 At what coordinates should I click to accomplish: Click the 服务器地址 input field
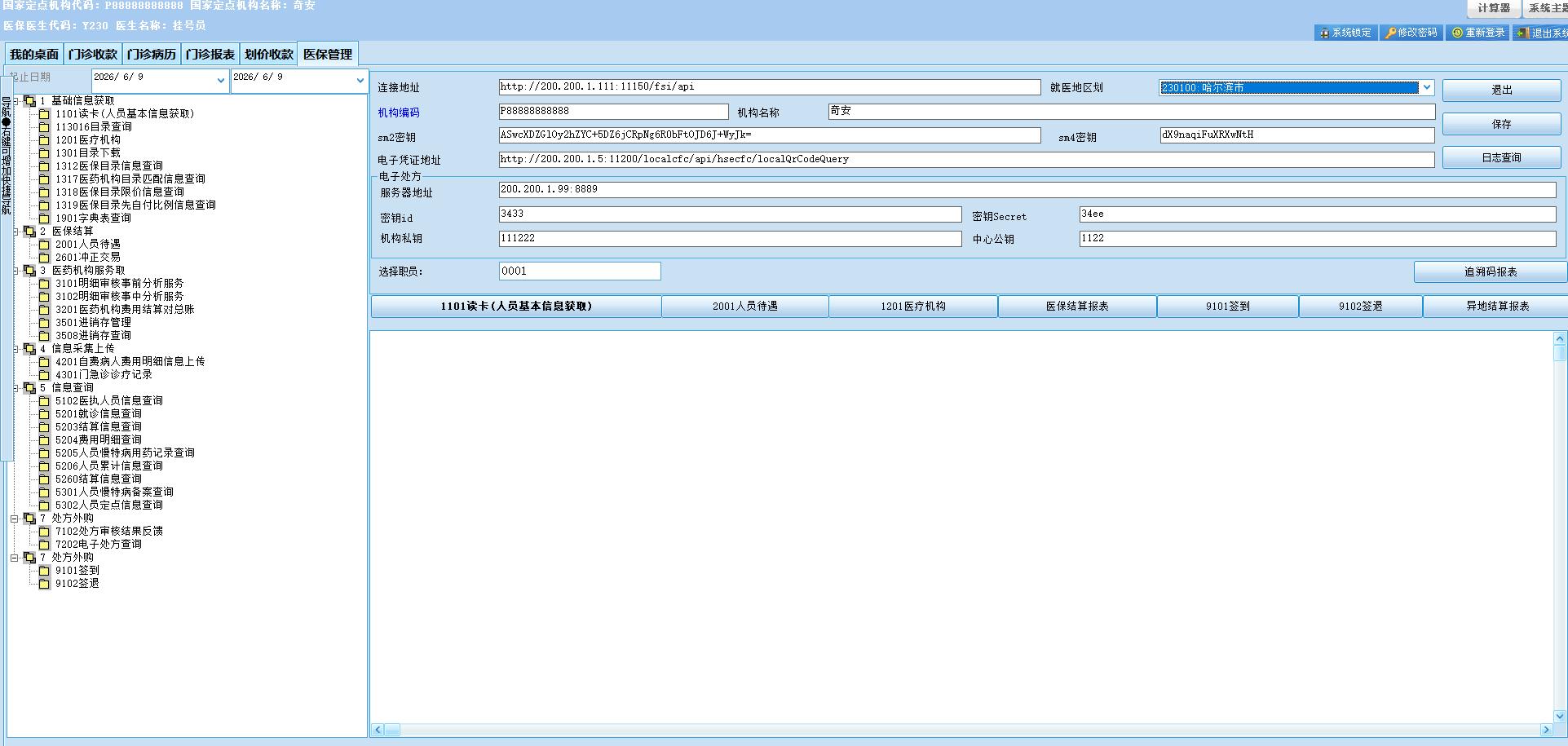1027,190
